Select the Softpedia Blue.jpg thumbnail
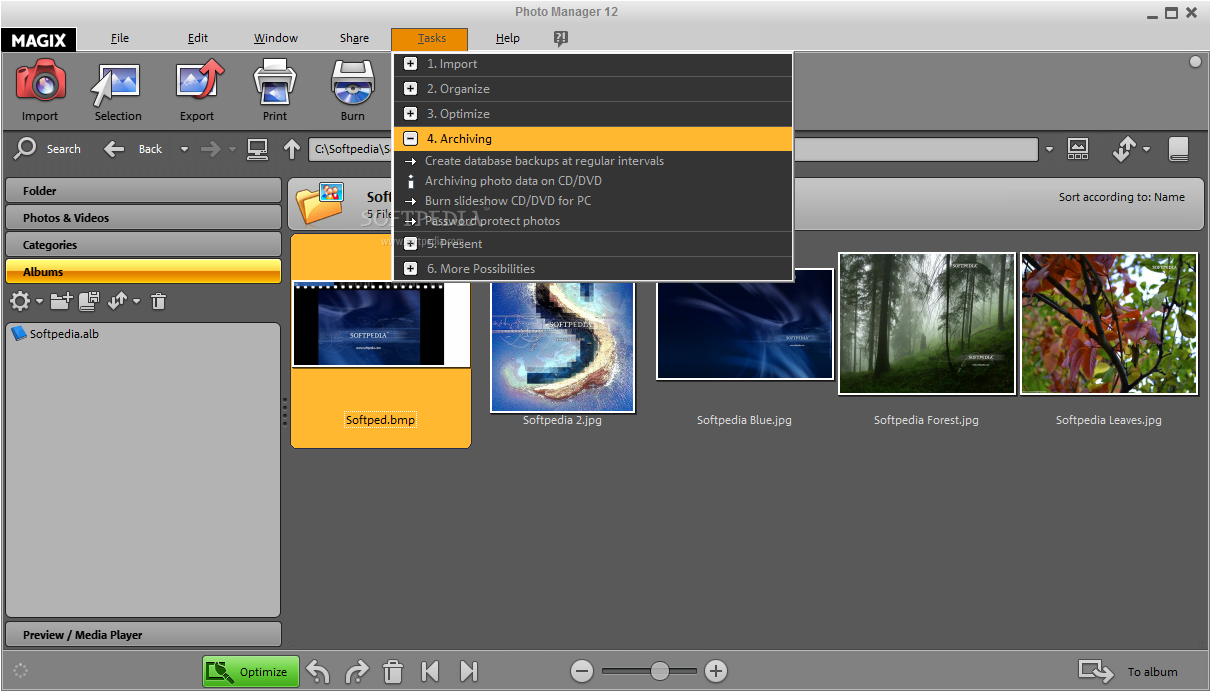 [744, 325]
